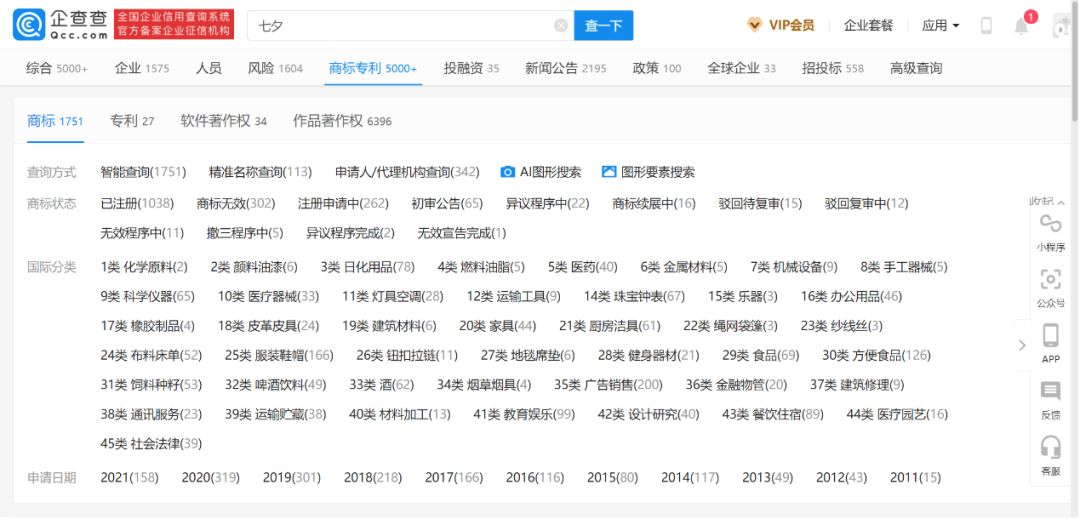Image resolution: width=1080 pixels, height=519 pixels.
Task: Open the 客服 headset icon
Action: point(1050,447)
